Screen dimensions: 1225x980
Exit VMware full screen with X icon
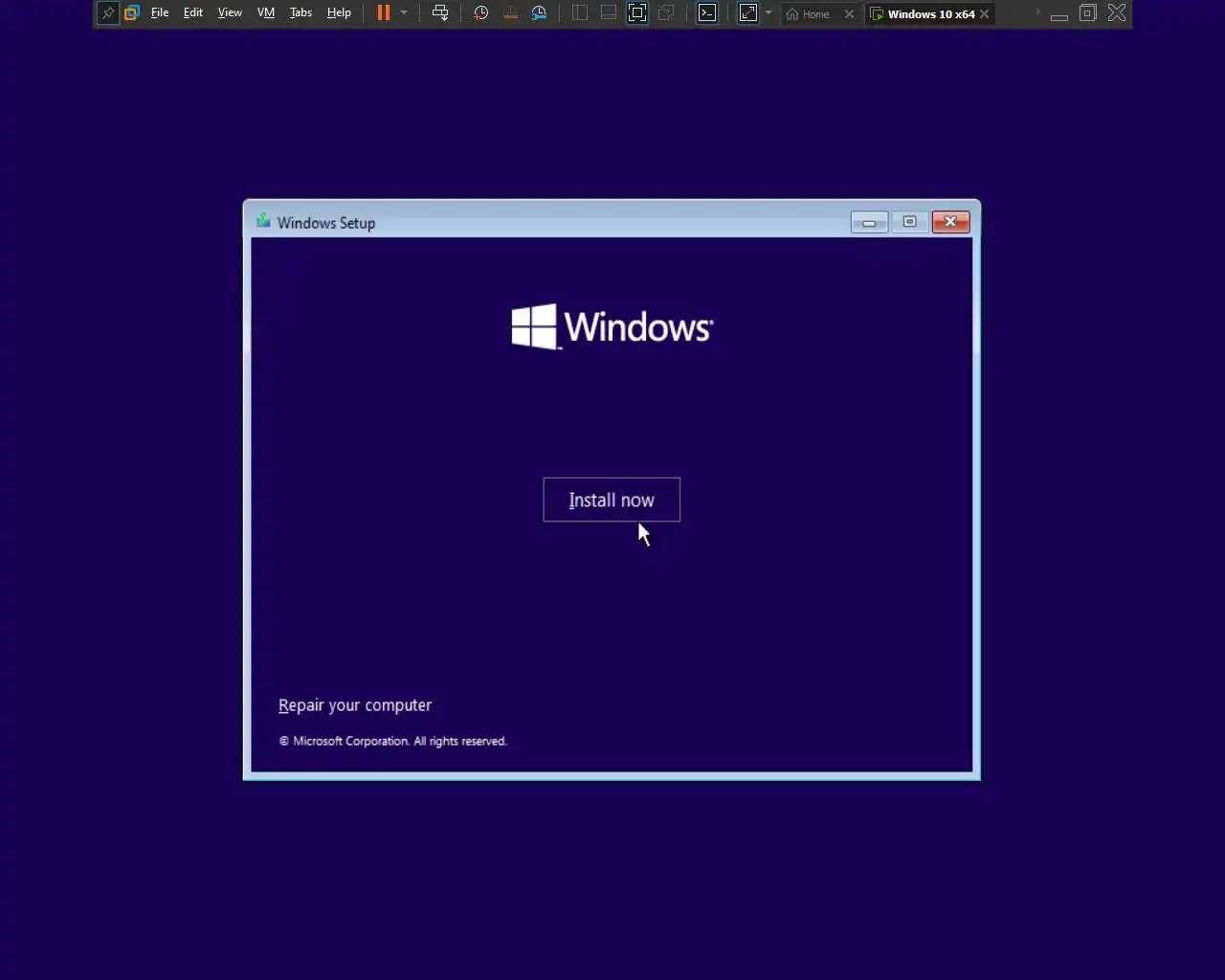click(1117, 13)
